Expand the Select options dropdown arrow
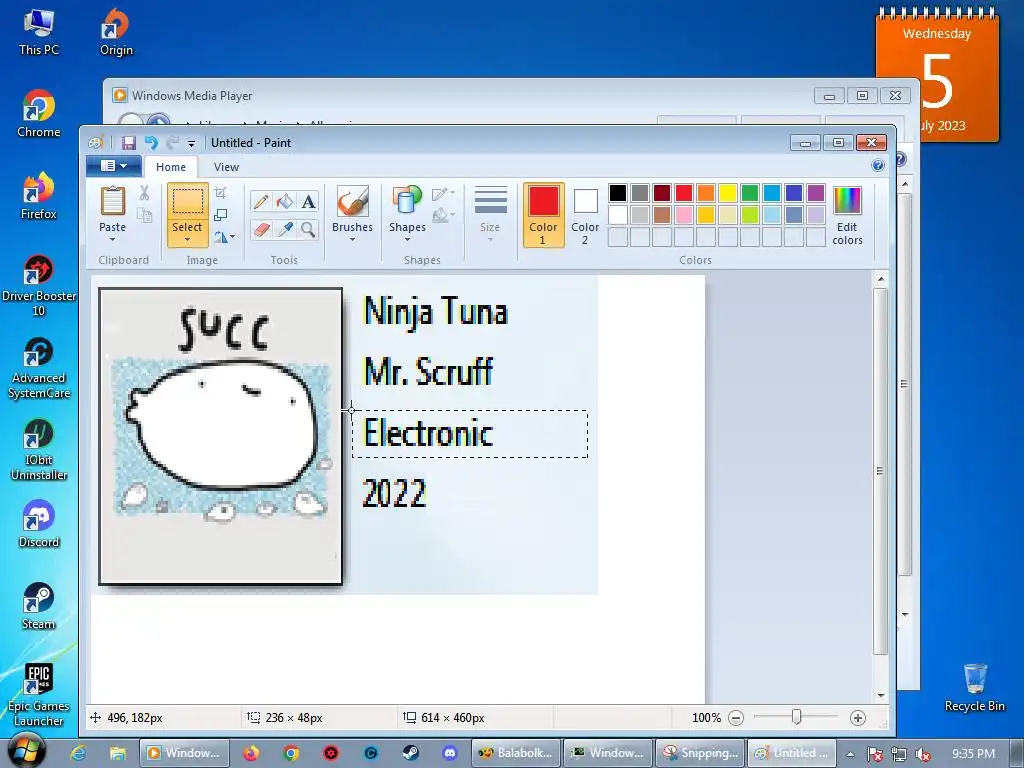The height and width of the screenshot is (768, 1024). pyautogui.click(x=187, y=240)
